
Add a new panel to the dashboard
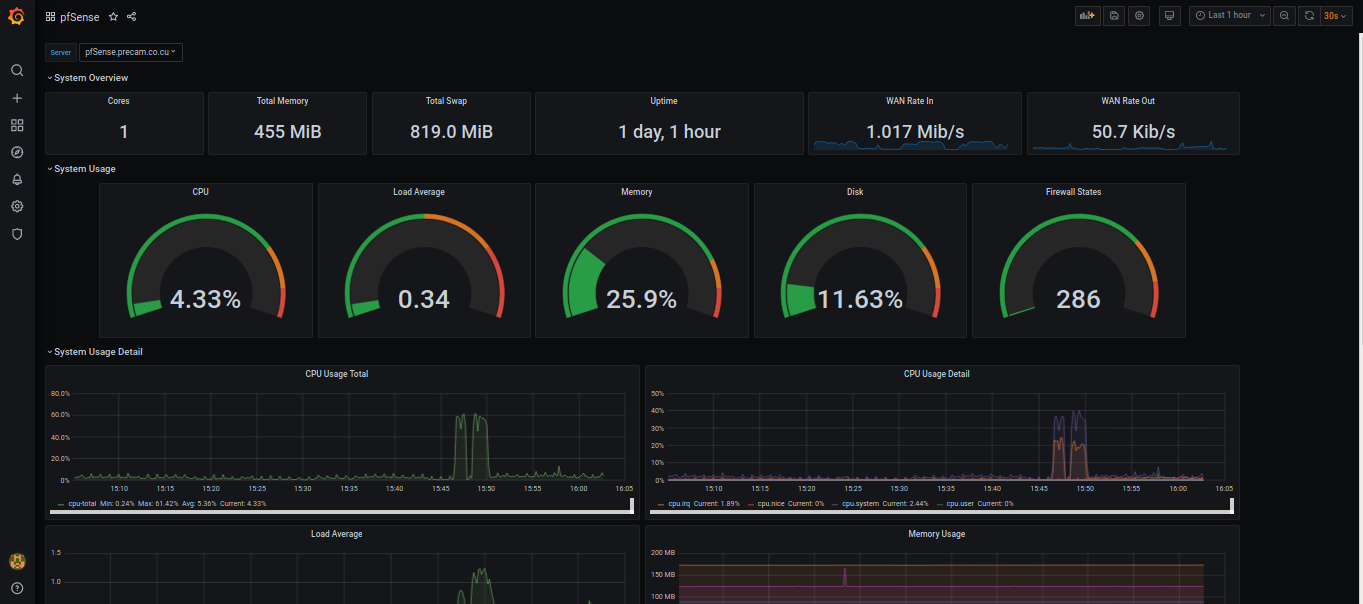click(x=1086, y=16)
